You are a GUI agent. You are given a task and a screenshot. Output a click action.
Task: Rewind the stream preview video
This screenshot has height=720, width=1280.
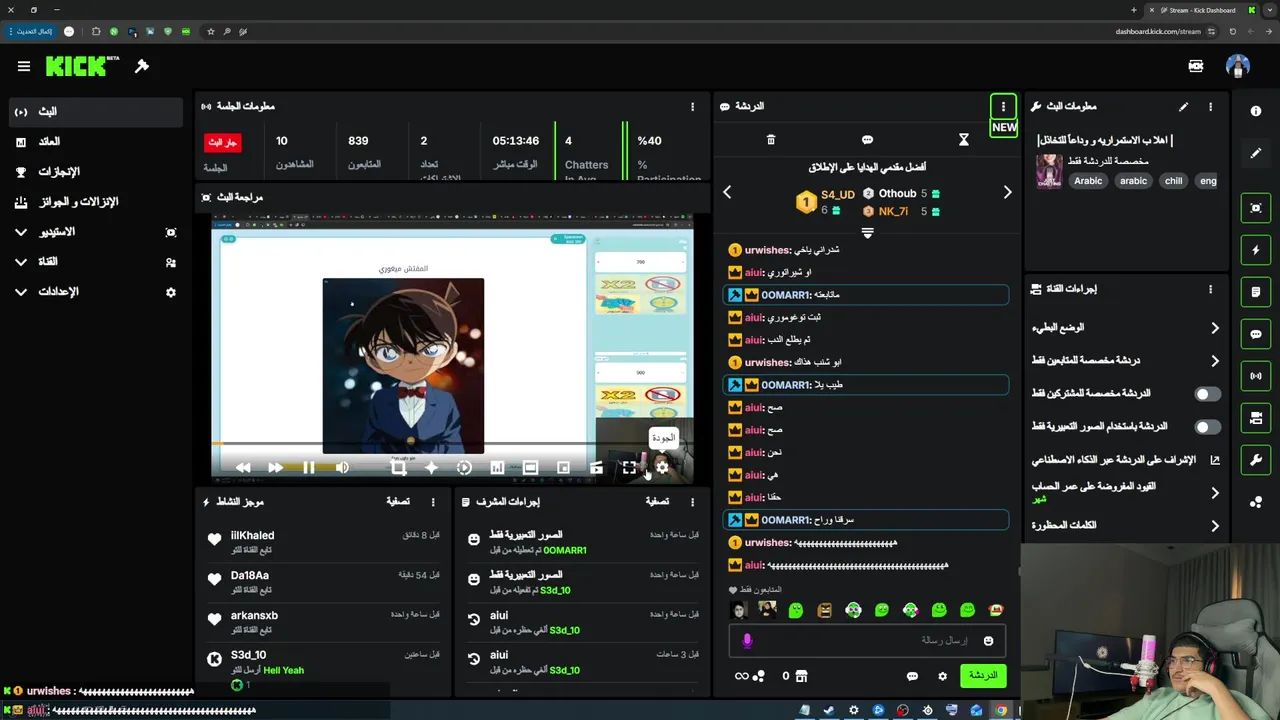(243, 467)
